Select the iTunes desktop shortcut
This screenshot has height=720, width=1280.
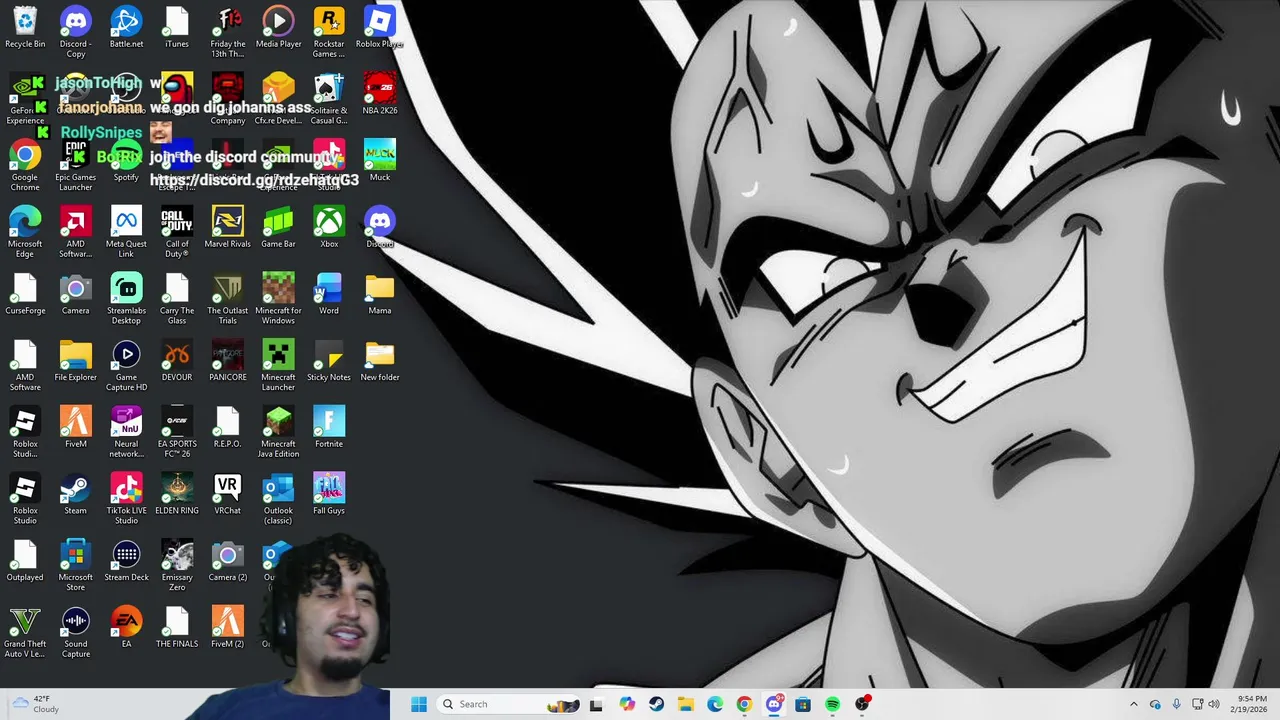click(x=177, y=27)
